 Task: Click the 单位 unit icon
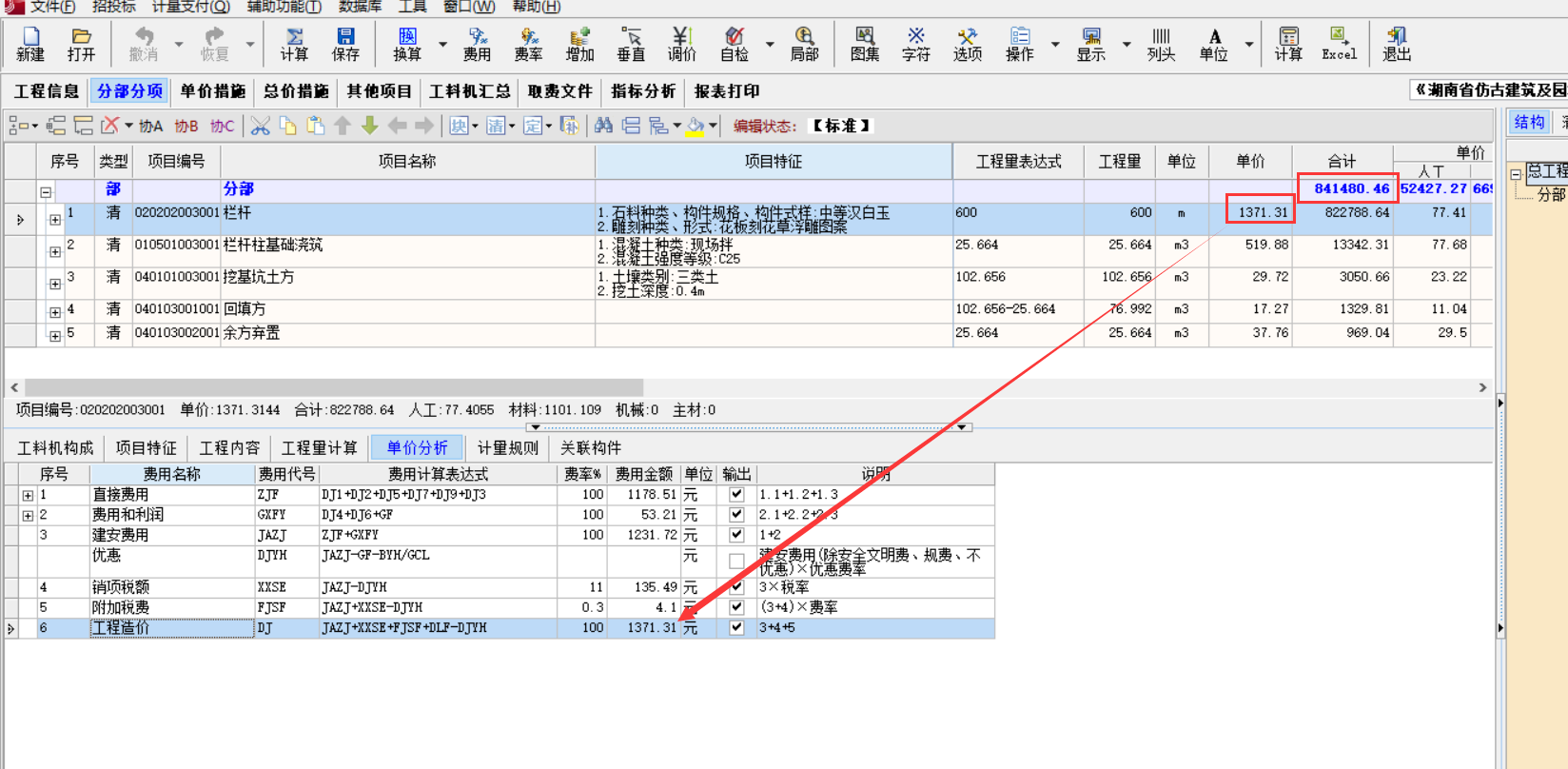tap(1214, 45)
